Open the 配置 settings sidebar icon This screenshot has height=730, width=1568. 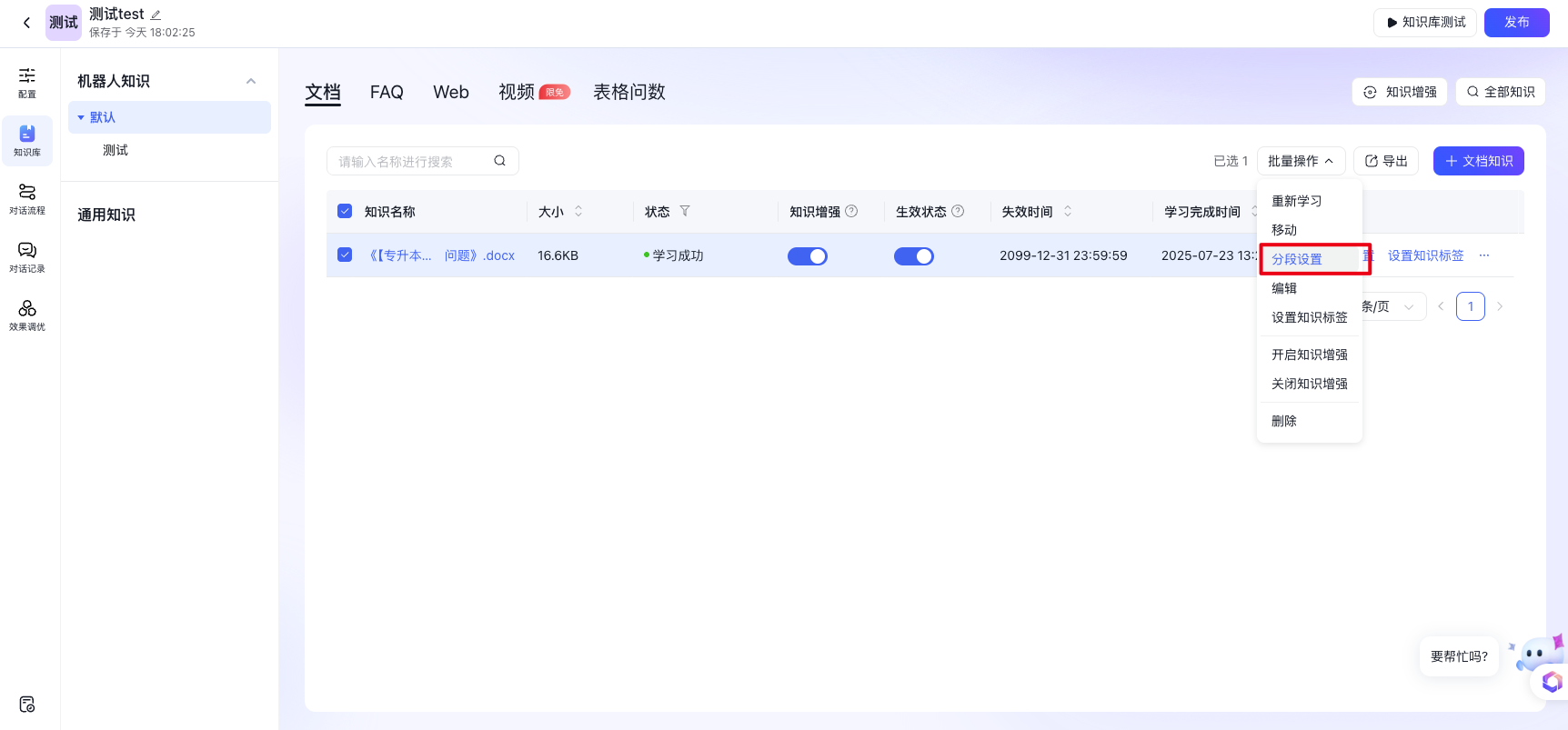pyautogui.click(x=27, y=82)
